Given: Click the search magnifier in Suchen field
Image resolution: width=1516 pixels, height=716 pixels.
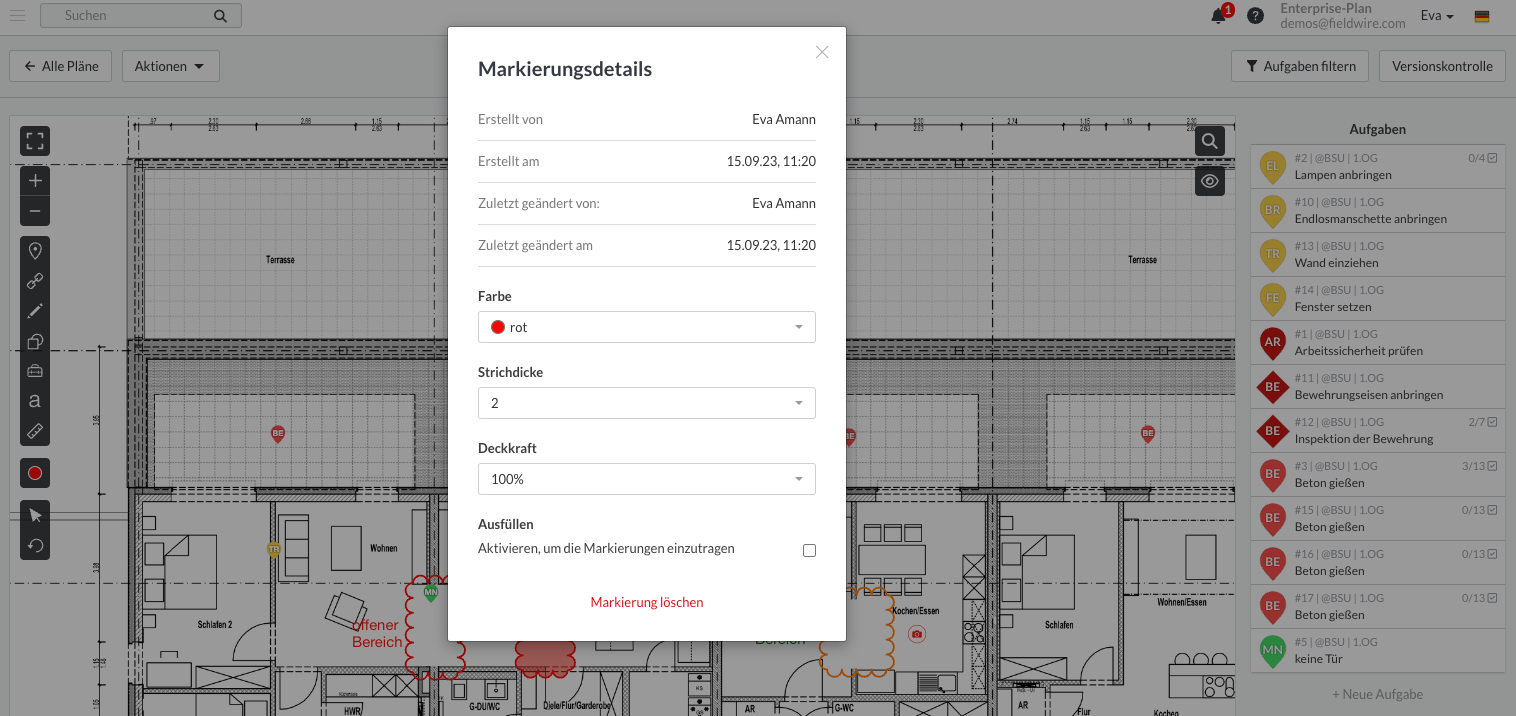Looking at the screenshot, I should [x=220, y=16].
